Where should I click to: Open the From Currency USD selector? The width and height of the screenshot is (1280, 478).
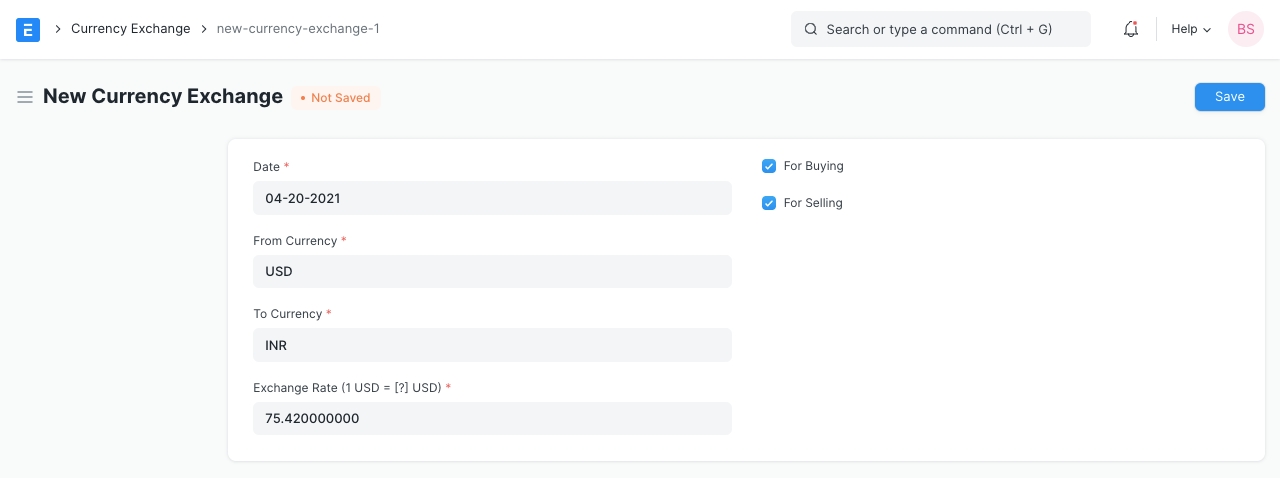[x=492, y=272]
